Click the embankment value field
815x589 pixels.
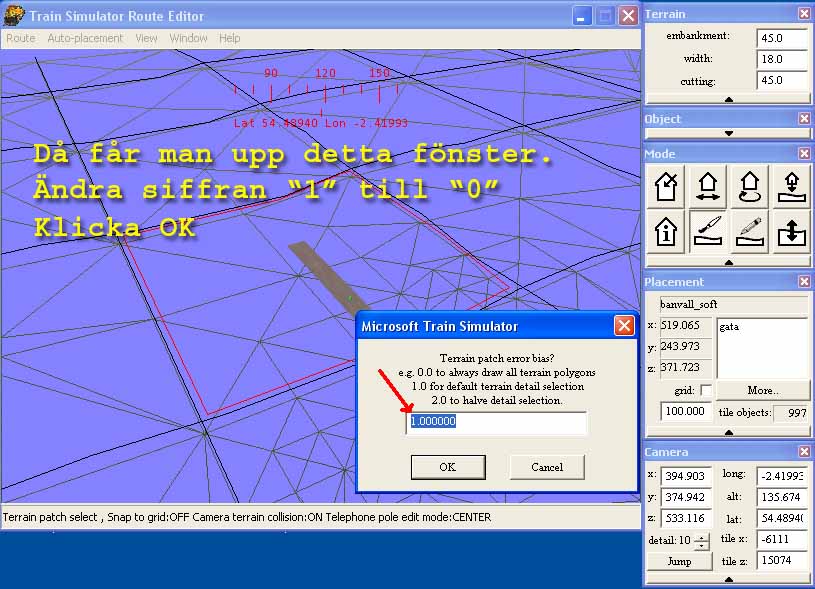pos(782,38)
